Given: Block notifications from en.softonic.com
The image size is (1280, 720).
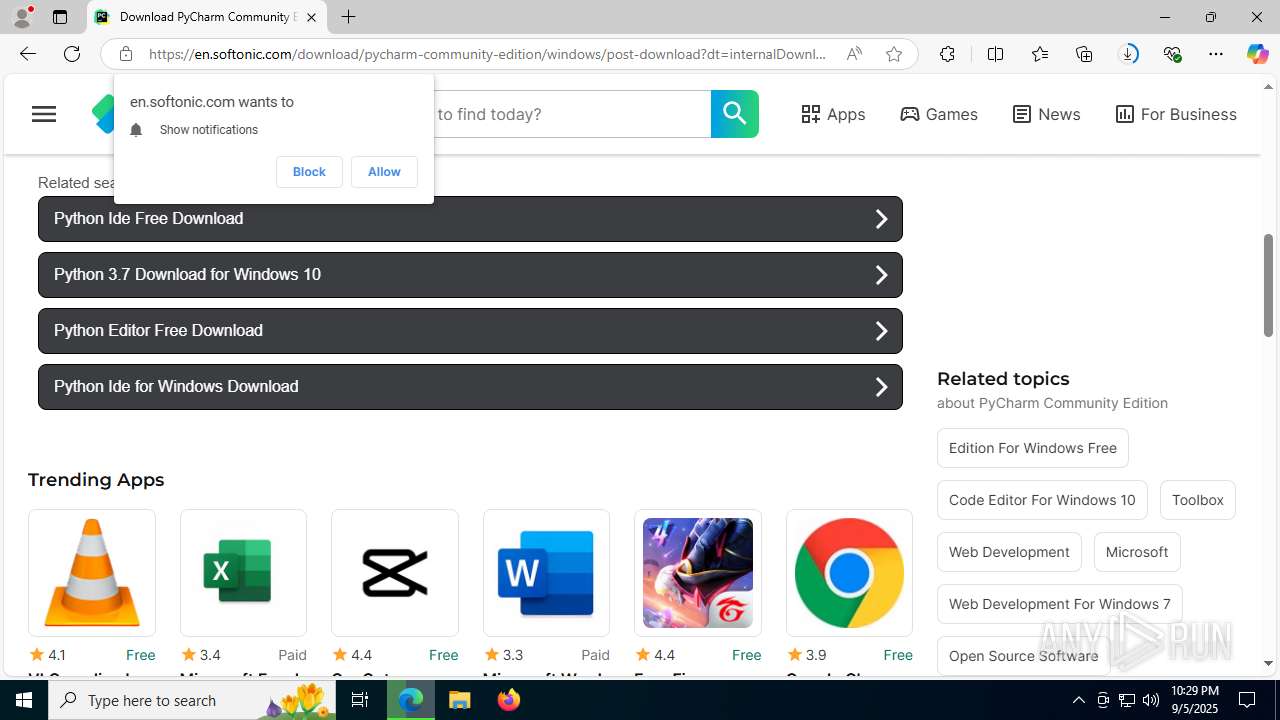Looking at the screenshot, I should point(309,172).
